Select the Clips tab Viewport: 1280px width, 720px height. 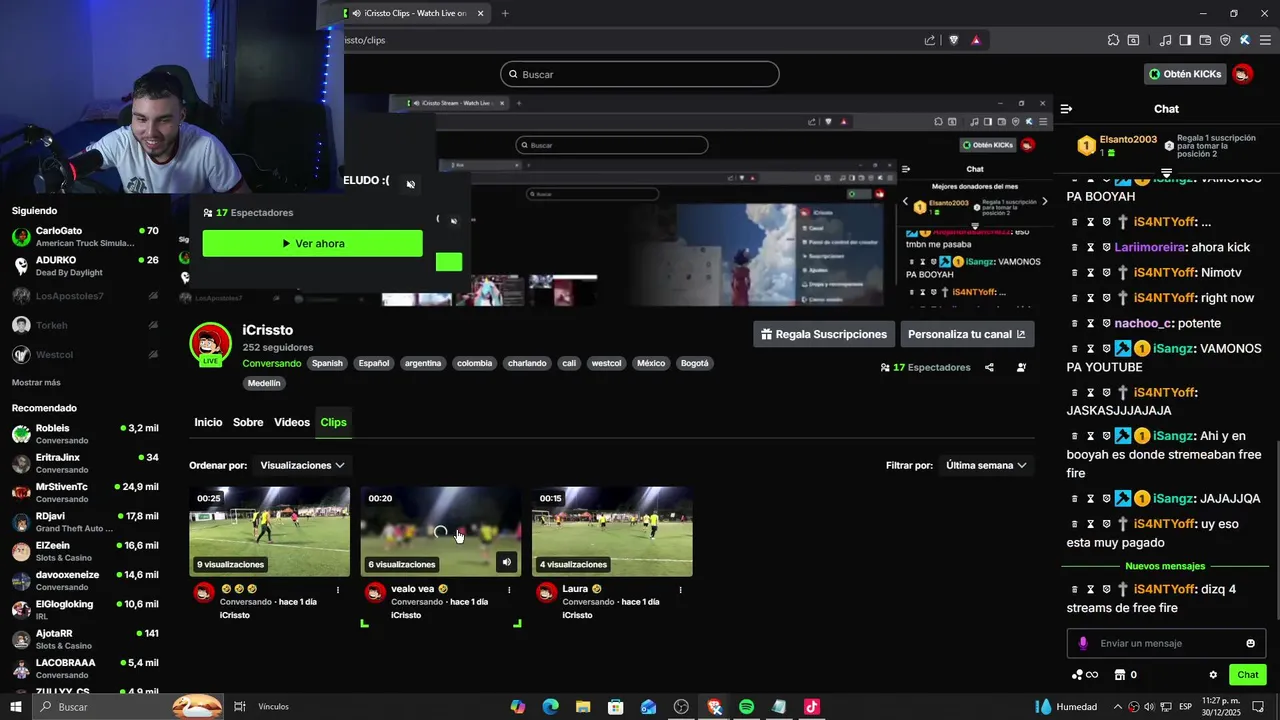333,422
